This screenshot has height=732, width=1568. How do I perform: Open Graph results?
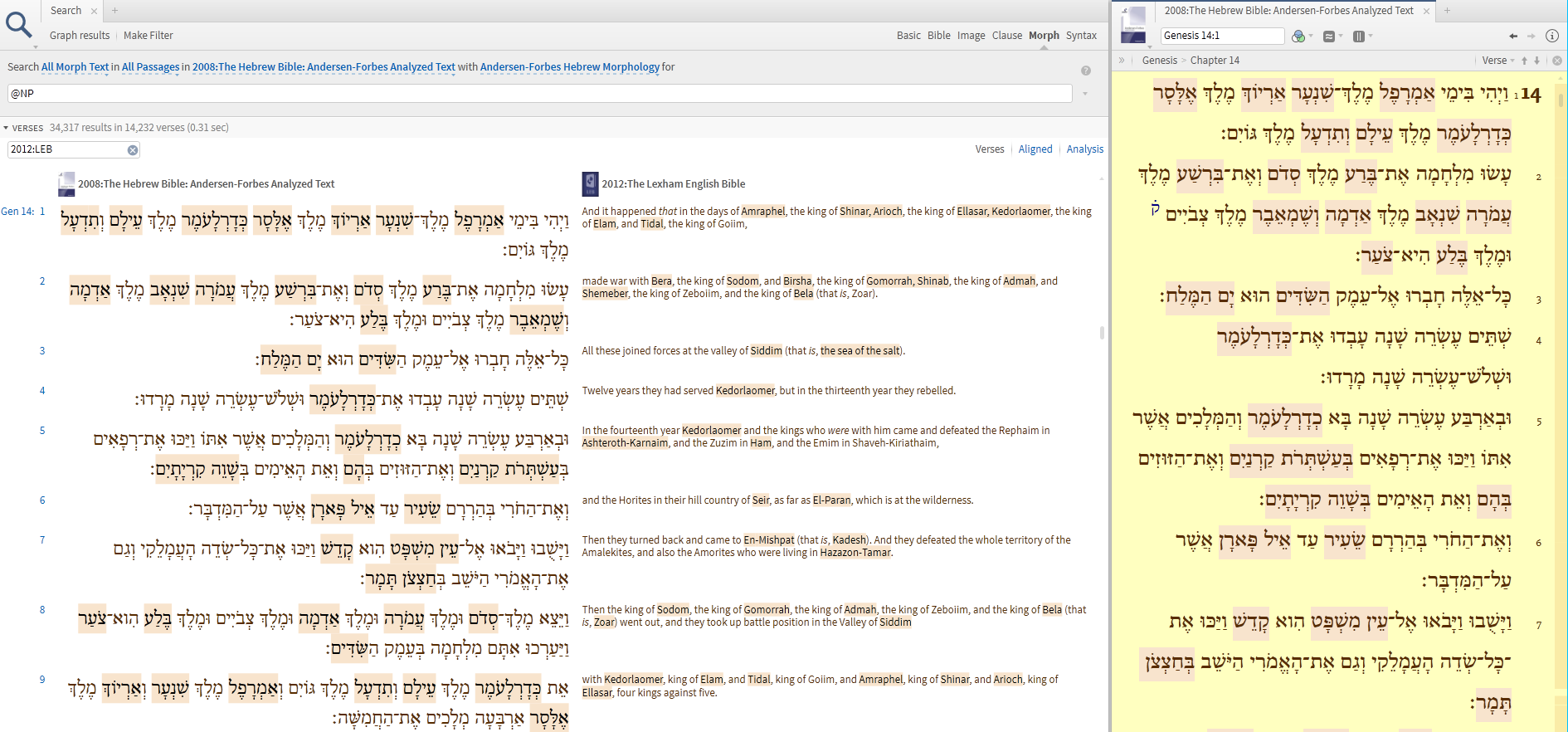pos(80,36)
